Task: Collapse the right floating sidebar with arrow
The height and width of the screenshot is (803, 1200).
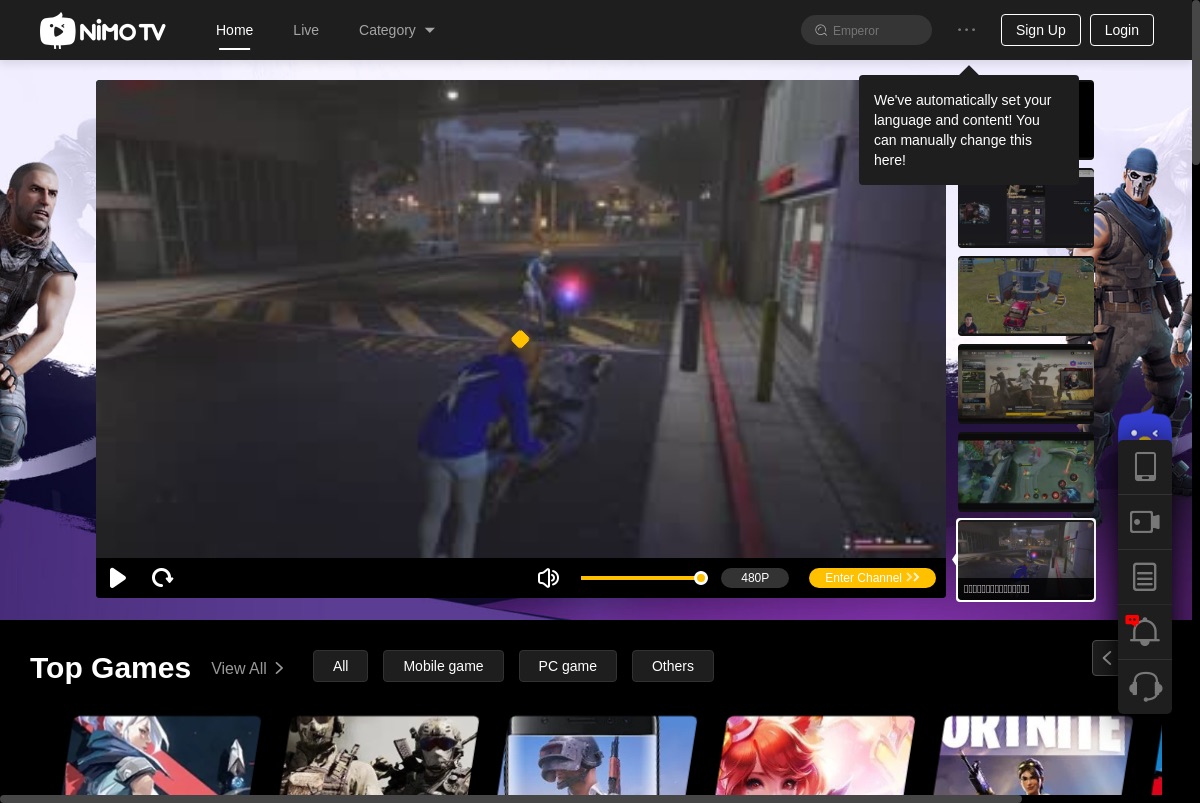Action: (x=1106, y=658)
